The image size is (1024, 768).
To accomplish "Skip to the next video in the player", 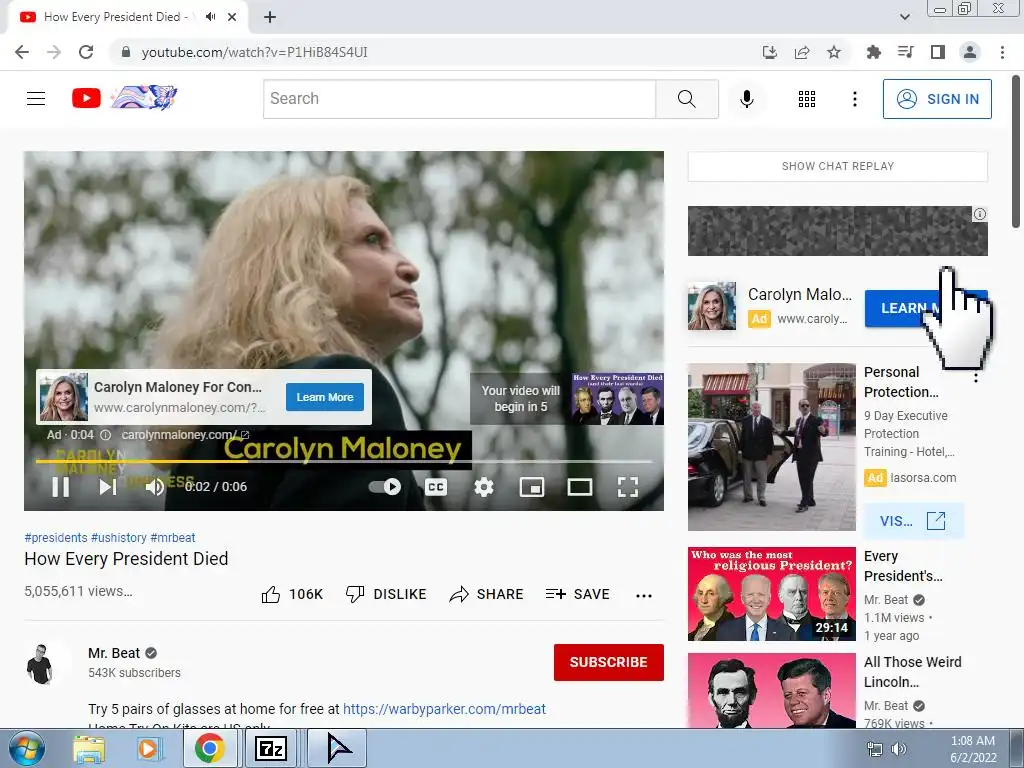I will point(108,487).
